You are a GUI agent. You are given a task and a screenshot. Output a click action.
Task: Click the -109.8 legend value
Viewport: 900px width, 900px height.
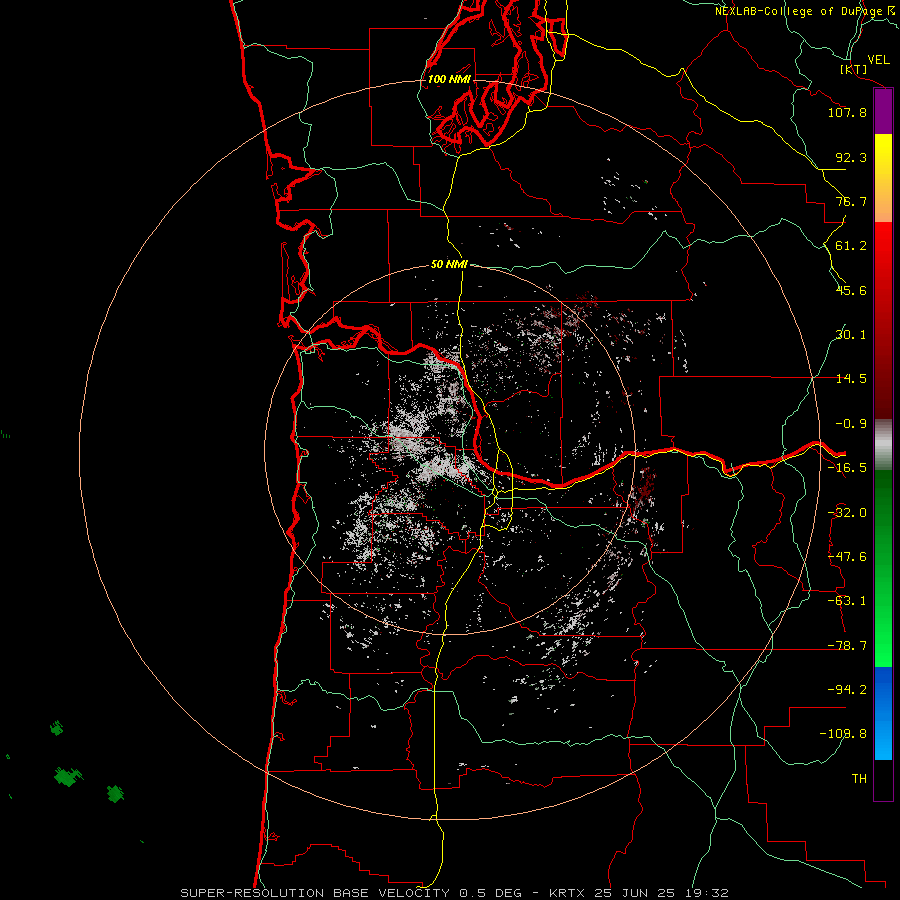(x=843, y=734)
